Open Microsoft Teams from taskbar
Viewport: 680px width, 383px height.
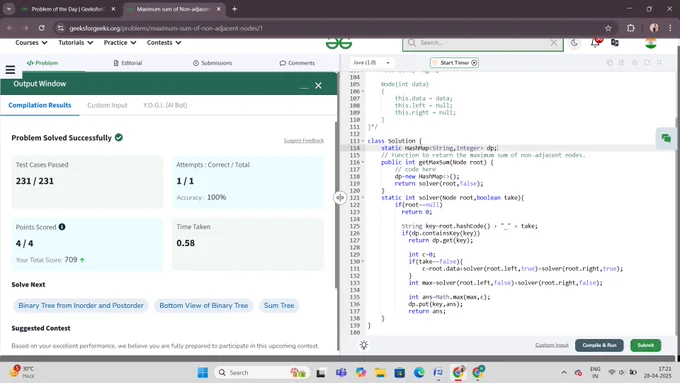click(341, 373)
